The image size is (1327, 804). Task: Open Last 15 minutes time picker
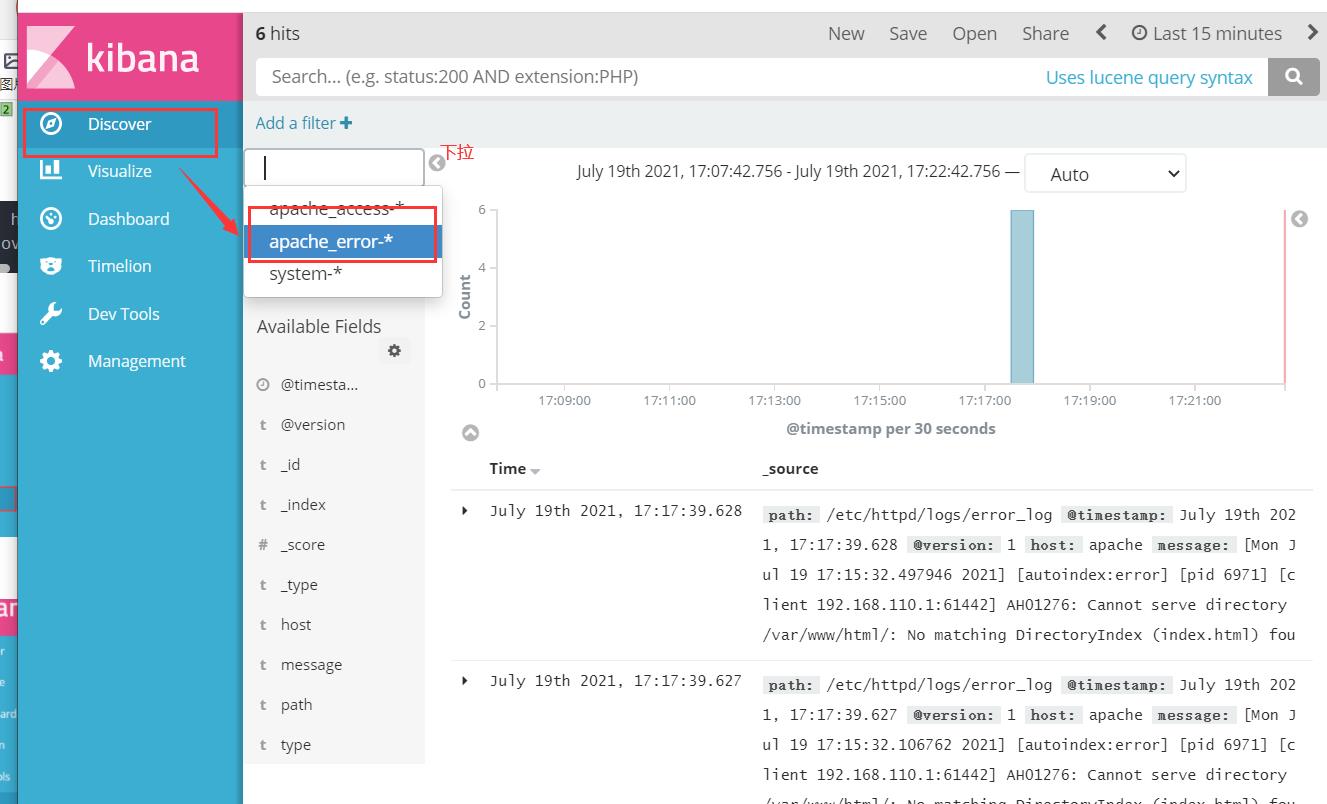(1206, 33)
